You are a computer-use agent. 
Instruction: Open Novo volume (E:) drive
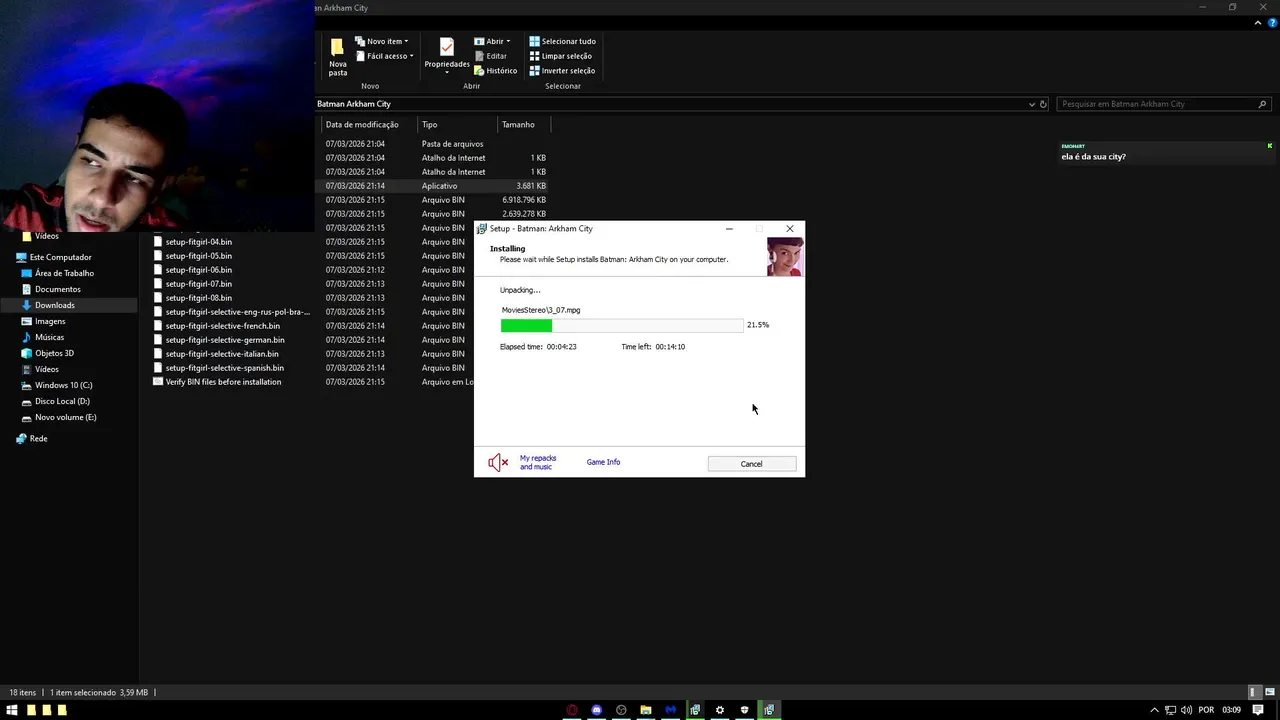[x=65, y=417]
